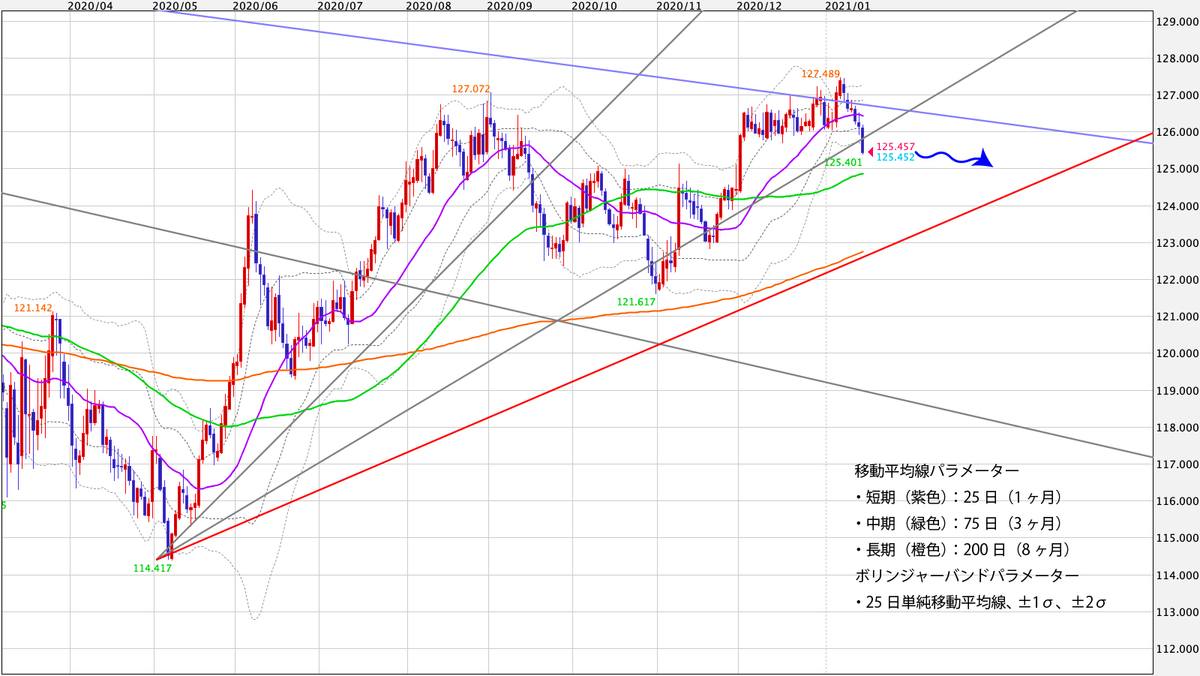Click the 125.000 price axis label
The width and height of the screenshot is (1200, 676).
(1178, 169)
